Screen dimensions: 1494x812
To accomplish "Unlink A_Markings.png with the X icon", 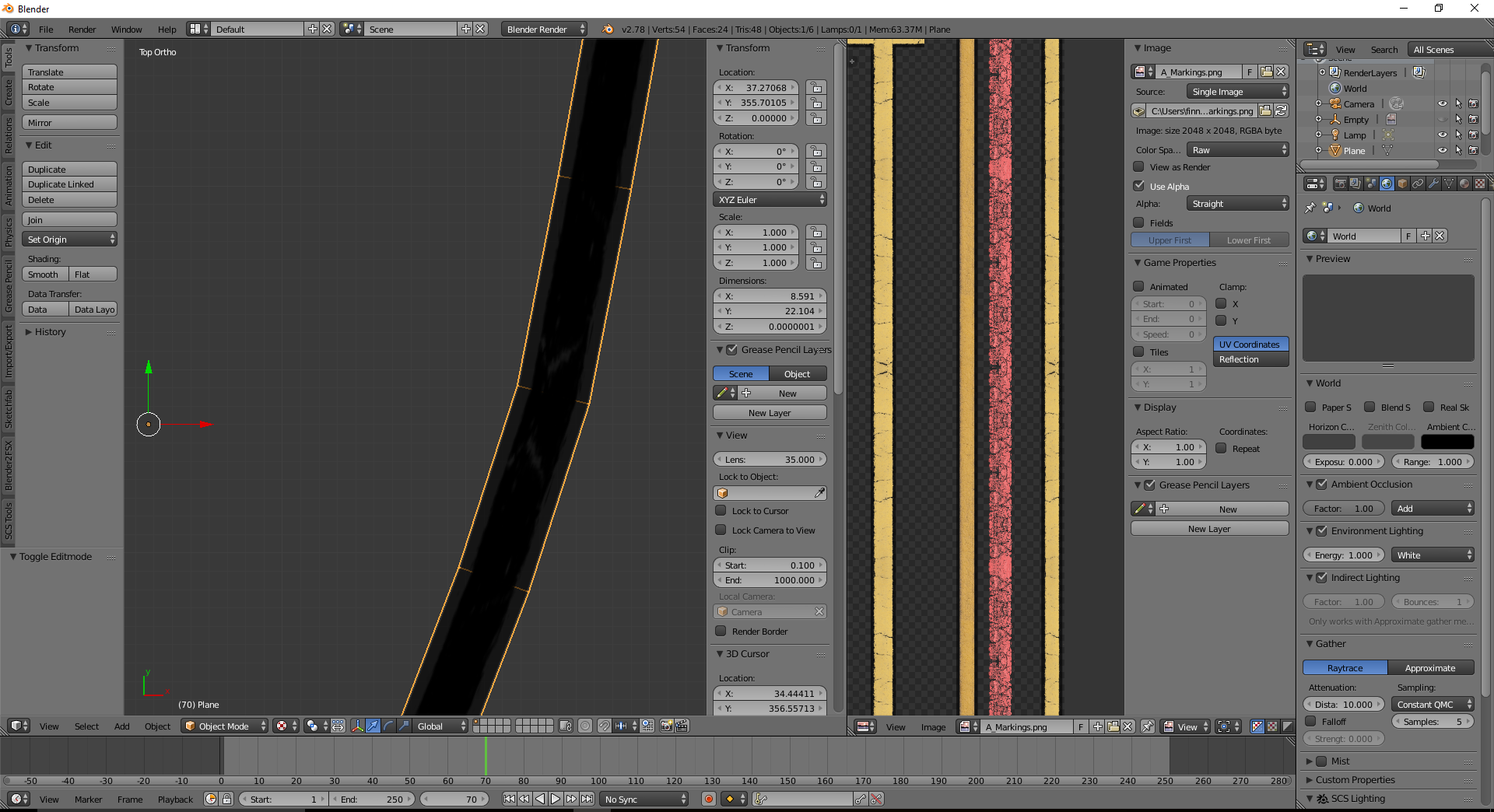I will point(1282,72).
